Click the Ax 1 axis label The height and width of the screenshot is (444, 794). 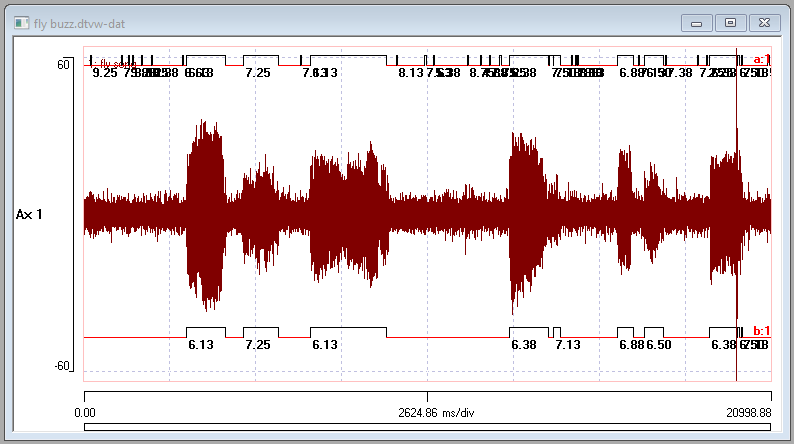click(29, 215)
